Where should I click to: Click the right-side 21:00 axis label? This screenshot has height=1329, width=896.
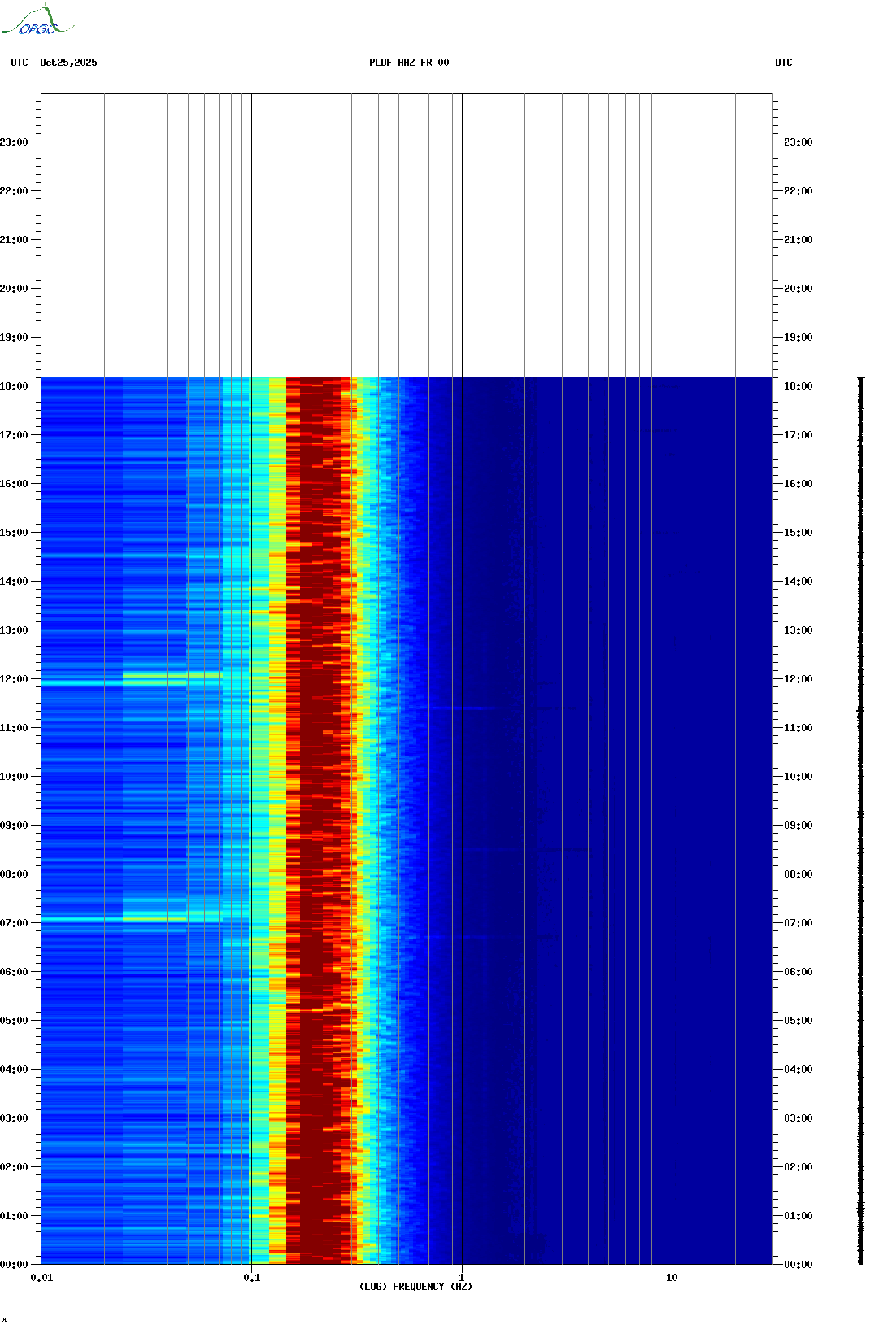point(798,240)
